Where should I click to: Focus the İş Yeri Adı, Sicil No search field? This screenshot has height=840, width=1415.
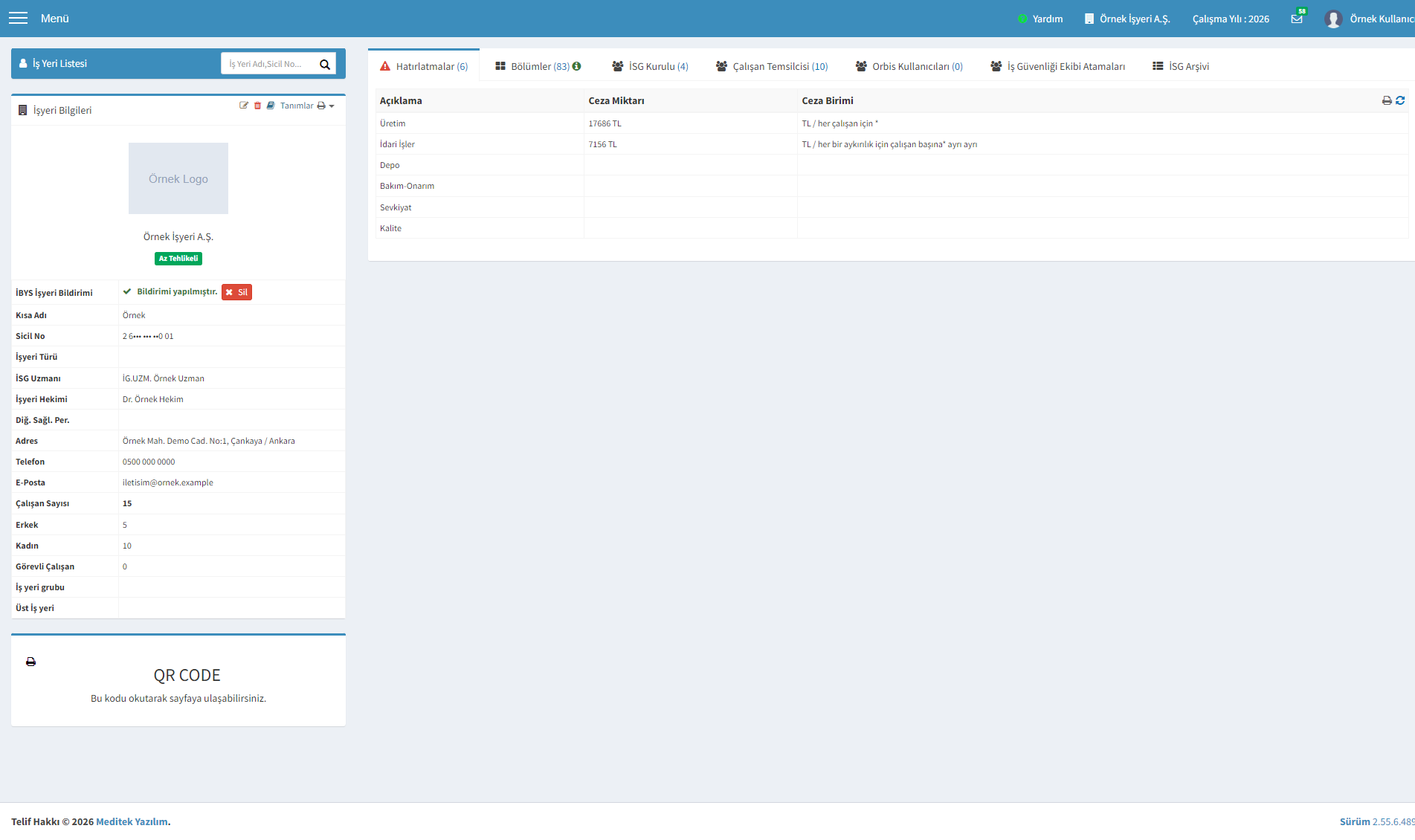pos(269,64)
